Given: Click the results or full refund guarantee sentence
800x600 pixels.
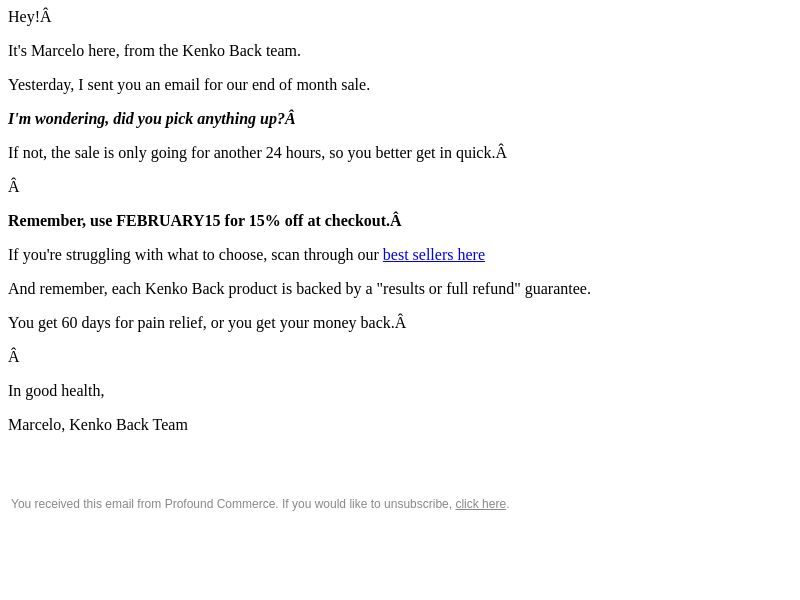Looking at the screenshot, I should tap(299, 289).
